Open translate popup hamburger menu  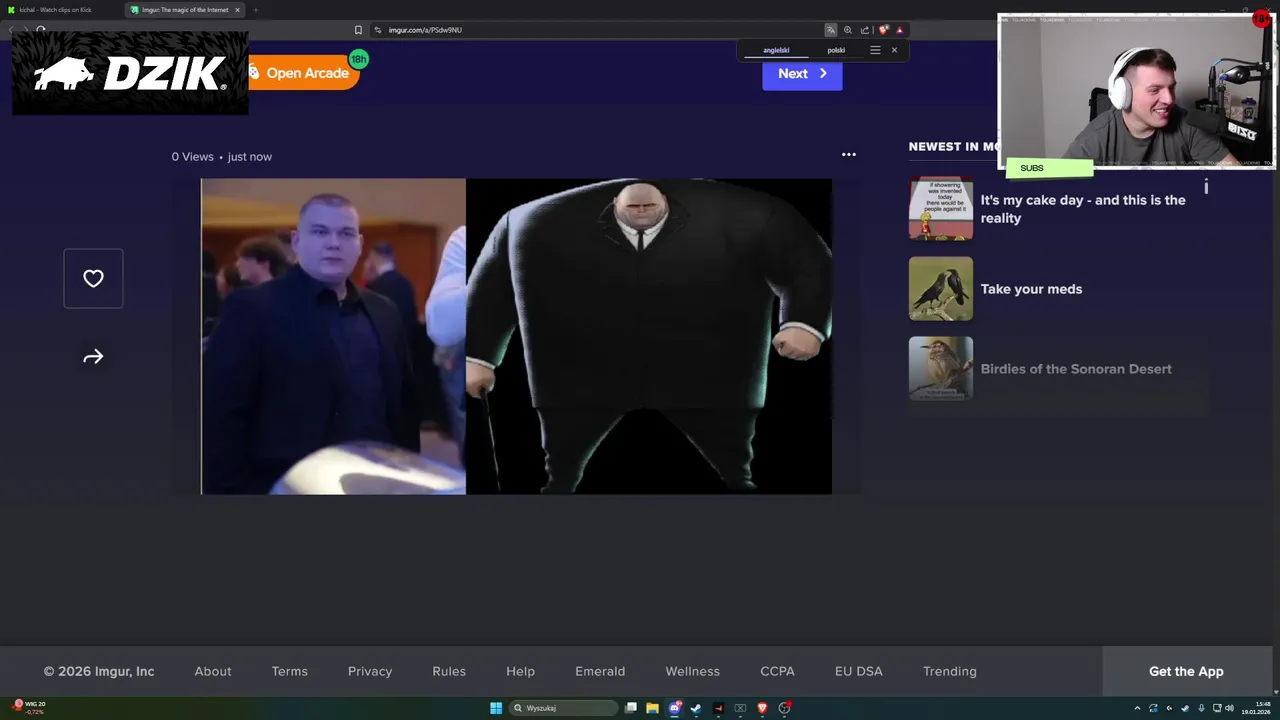click(875, 50)
